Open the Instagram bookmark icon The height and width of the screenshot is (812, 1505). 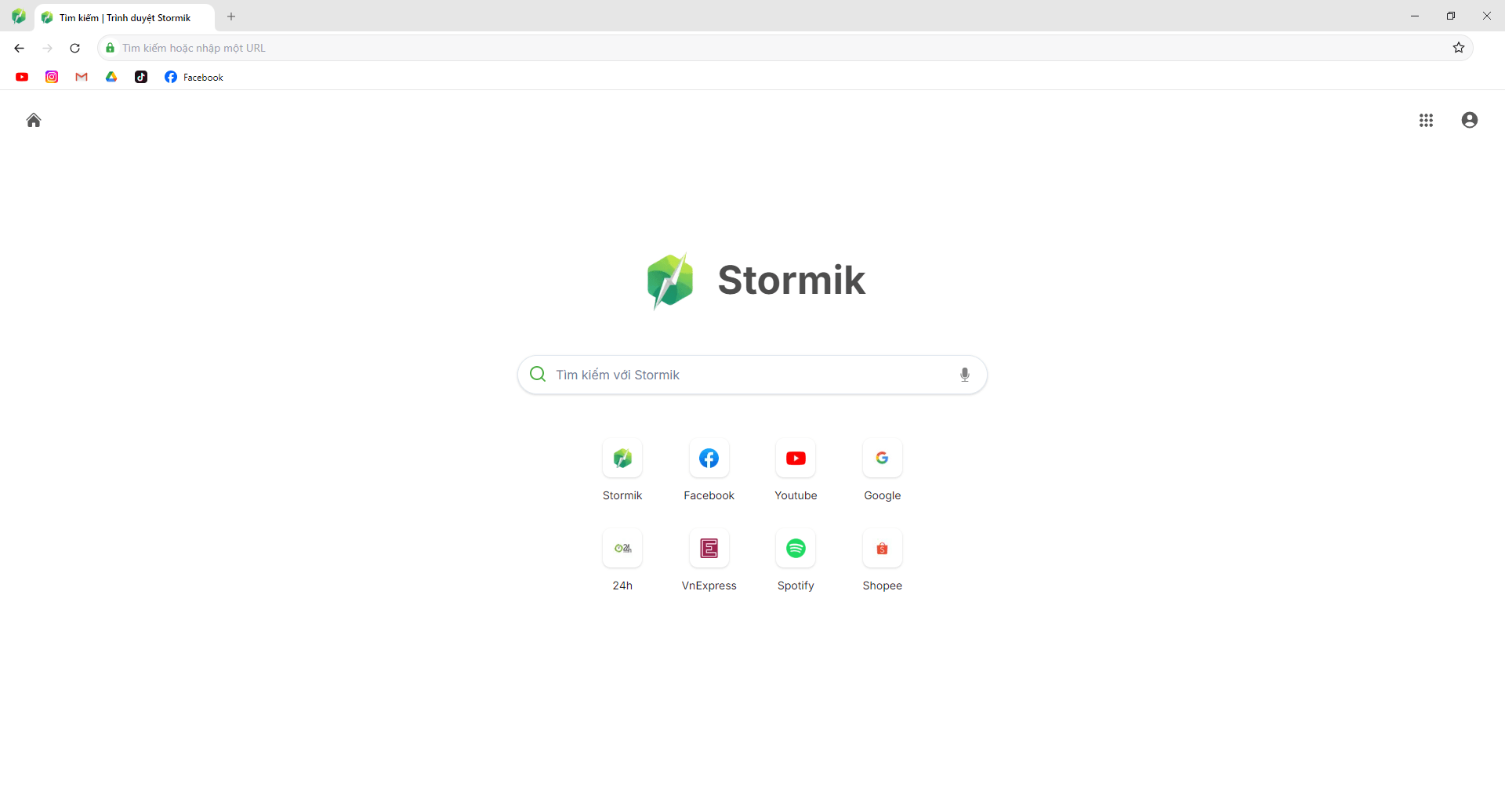(52, 77)
